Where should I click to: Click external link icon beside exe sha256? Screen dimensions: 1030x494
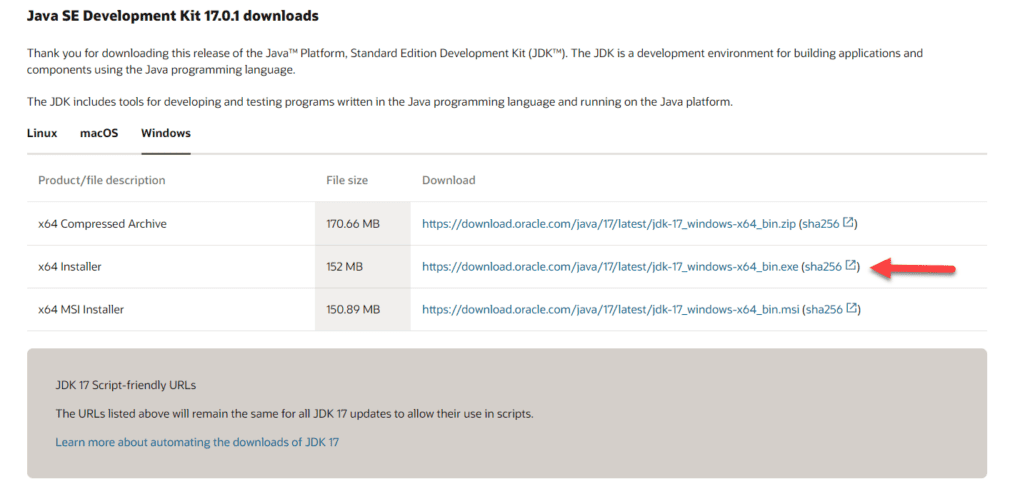coord(851,266)
